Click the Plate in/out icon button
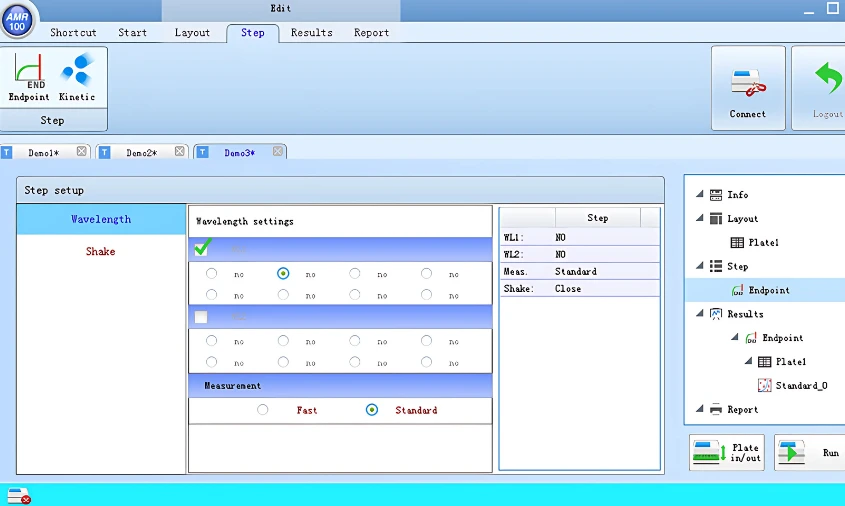The height and width of the screenshot is (506, 845). [x=727, y=453]
